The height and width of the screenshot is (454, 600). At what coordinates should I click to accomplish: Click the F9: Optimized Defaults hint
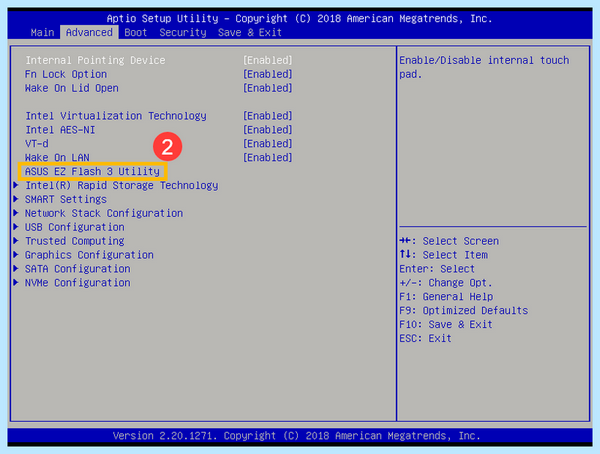463,310
